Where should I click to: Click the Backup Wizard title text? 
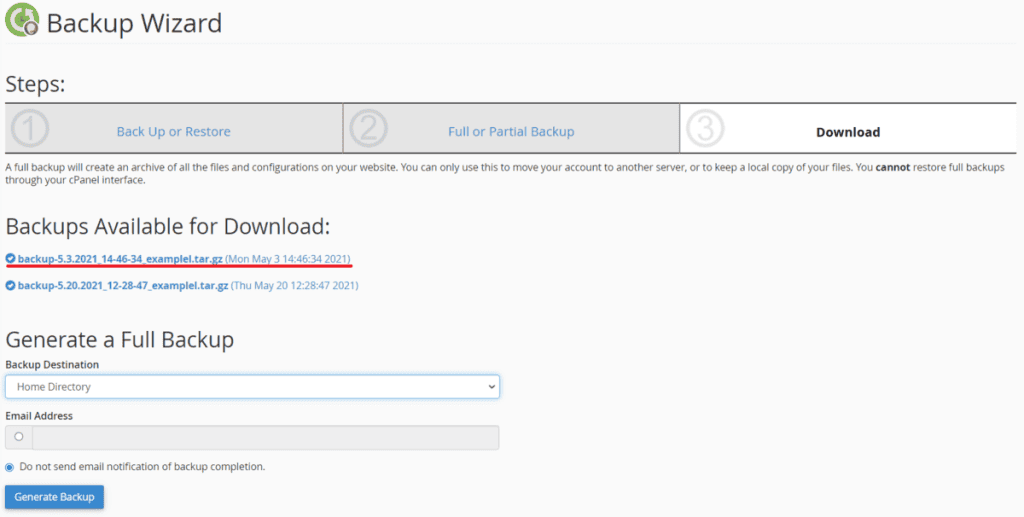[135, 24]
